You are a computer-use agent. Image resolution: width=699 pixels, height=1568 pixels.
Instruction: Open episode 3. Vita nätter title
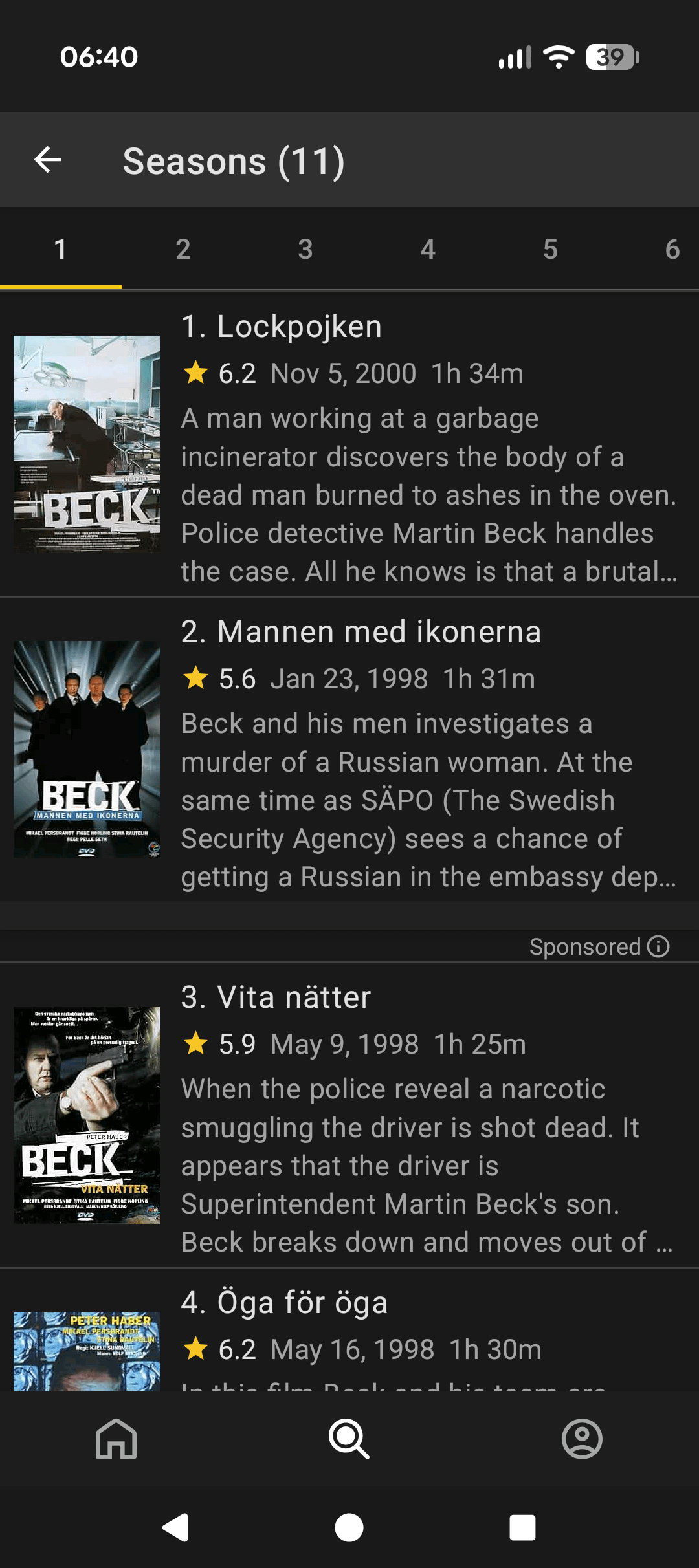pyautogui.click(x=276, y=997)
